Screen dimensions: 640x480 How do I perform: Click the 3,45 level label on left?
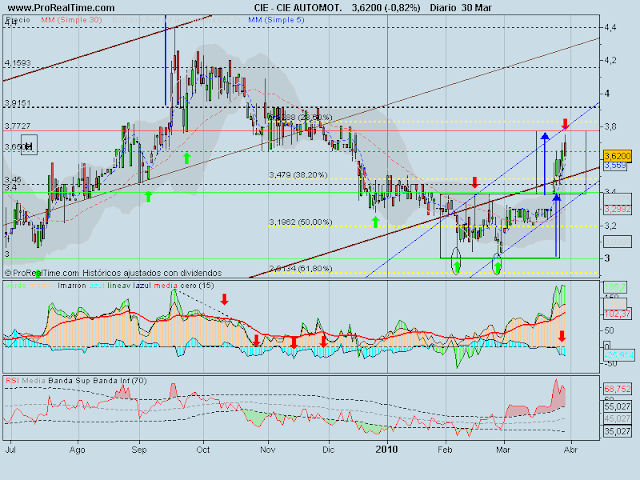pyautogui.click(x=13, y=180)
